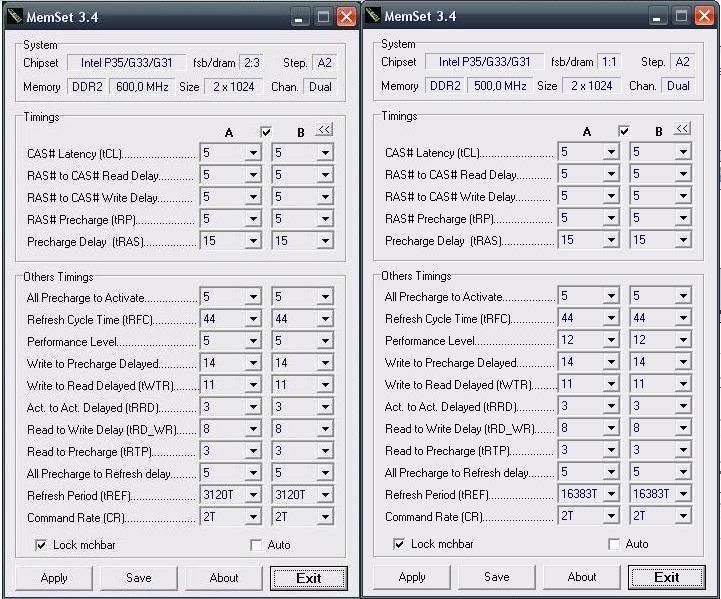Image resolution: width=721 pixels, height=599 pixels.
Task: Open the 16383T Refresh Period dropdown for channel B
Action: [683, 494]
